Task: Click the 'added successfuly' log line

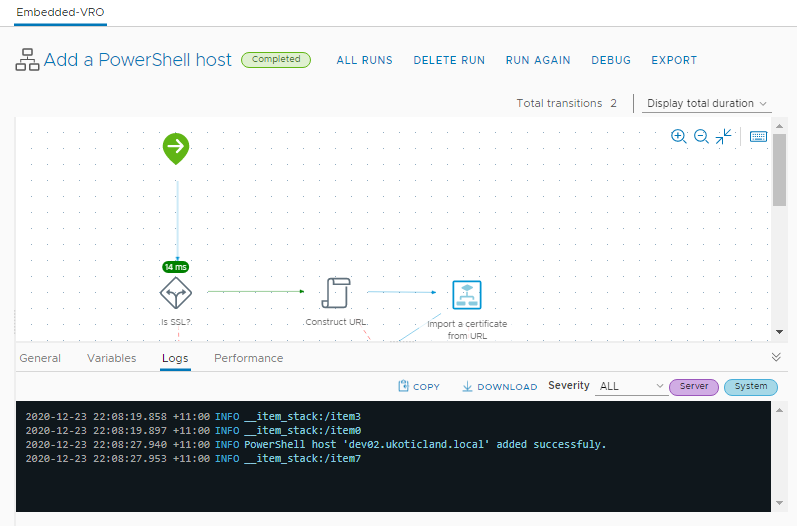Action: point(316,444)
